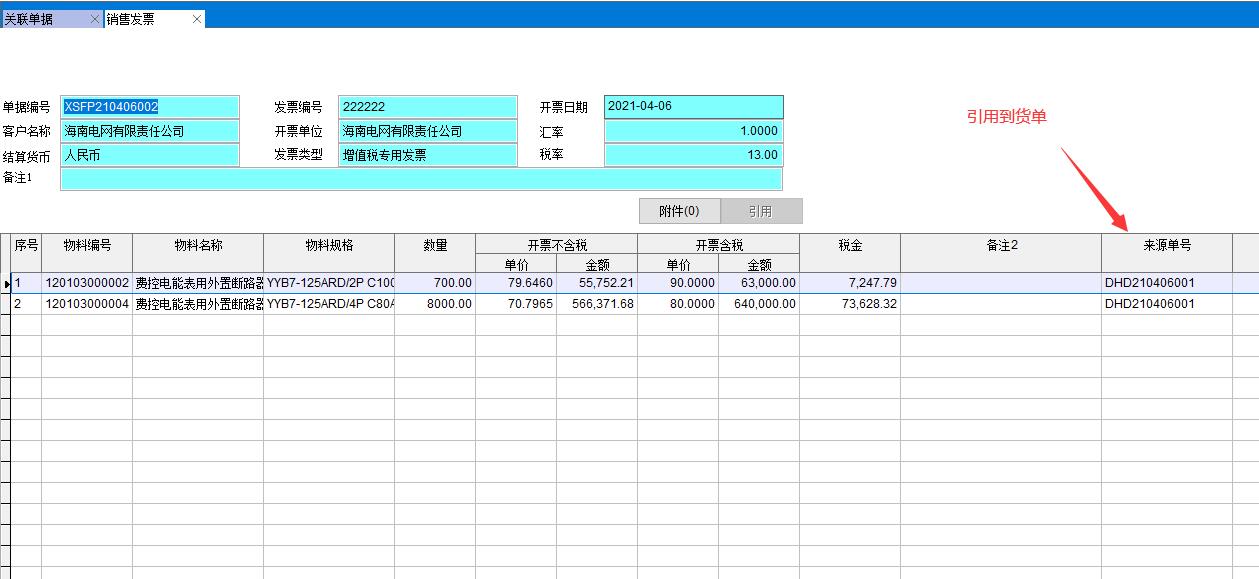1259x579 pixels.
Task: Select the row 1 indicator arrow
Action: 6,284
